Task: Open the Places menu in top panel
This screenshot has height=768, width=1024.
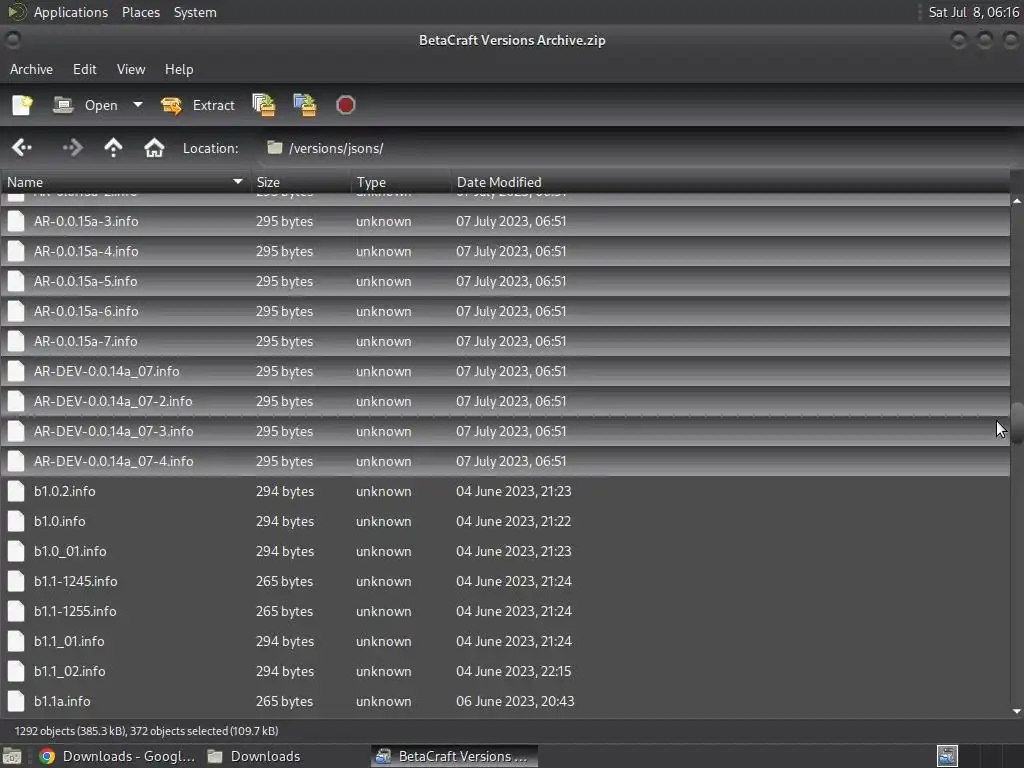Action: [x=141, y=12]
